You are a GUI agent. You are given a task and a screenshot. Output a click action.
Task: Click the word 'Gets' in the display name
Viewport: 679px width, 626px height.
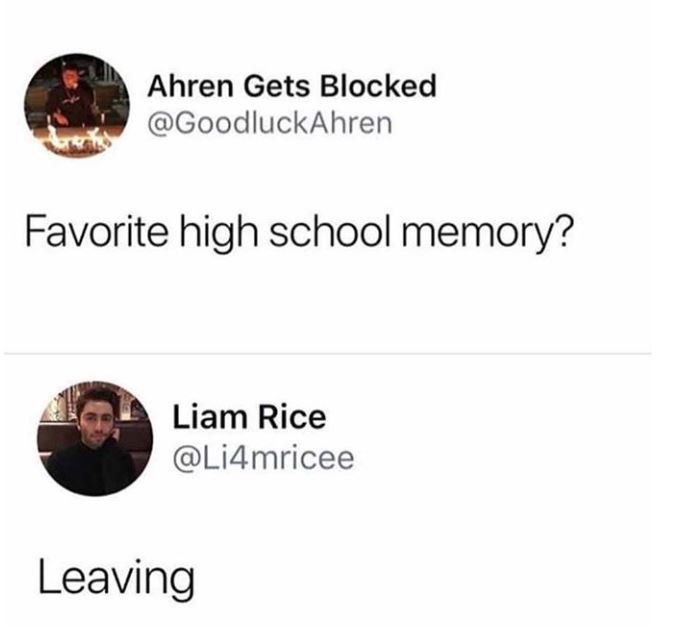click(x=276, y=86)
